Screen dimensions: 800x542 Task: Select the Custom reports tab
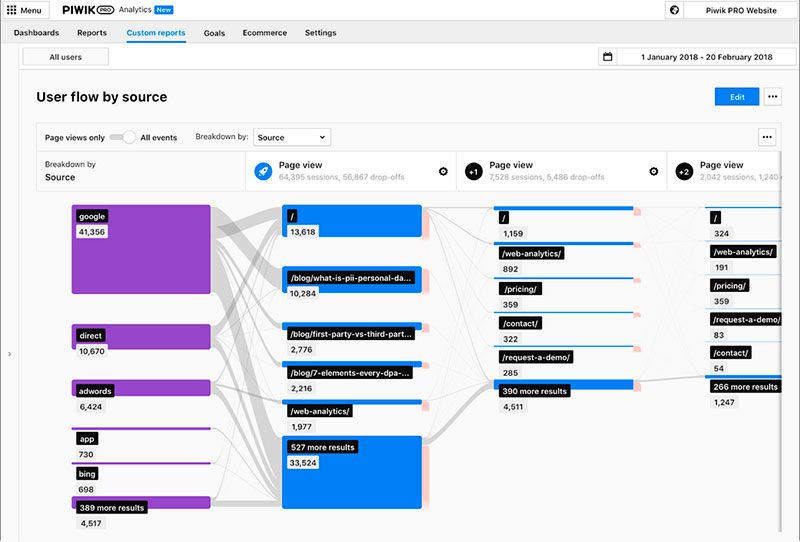pos(156,33)
